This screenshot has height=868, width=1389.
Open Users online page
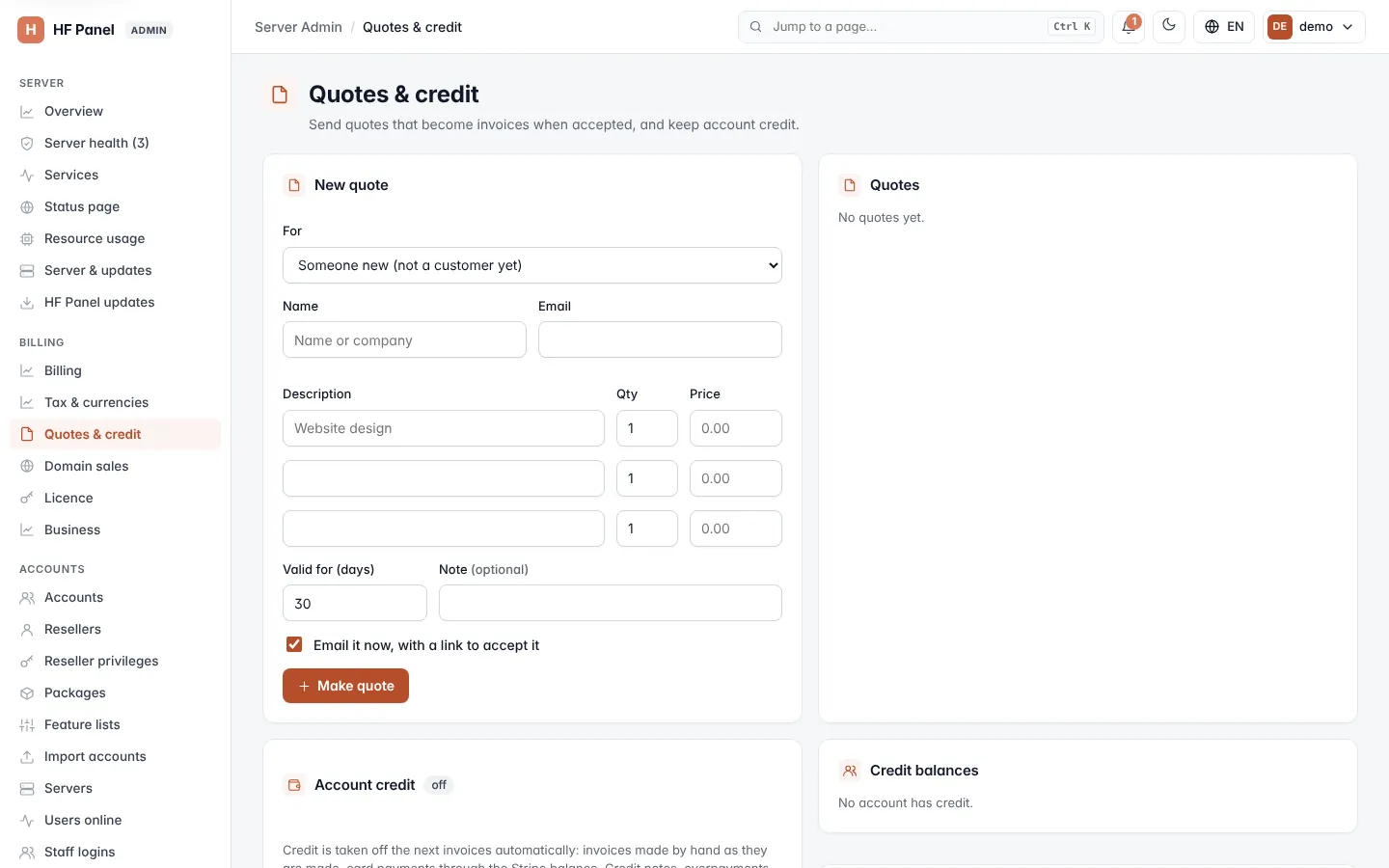coord(116,820)
